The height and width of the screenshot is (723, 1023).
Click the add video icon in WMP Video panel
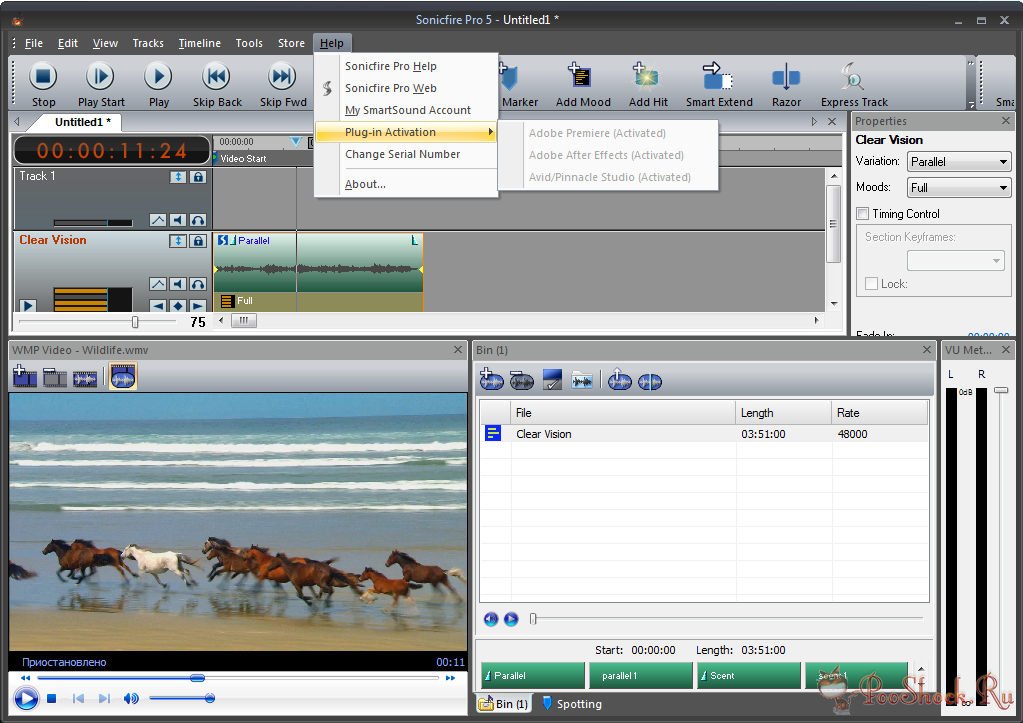[24, 377]
